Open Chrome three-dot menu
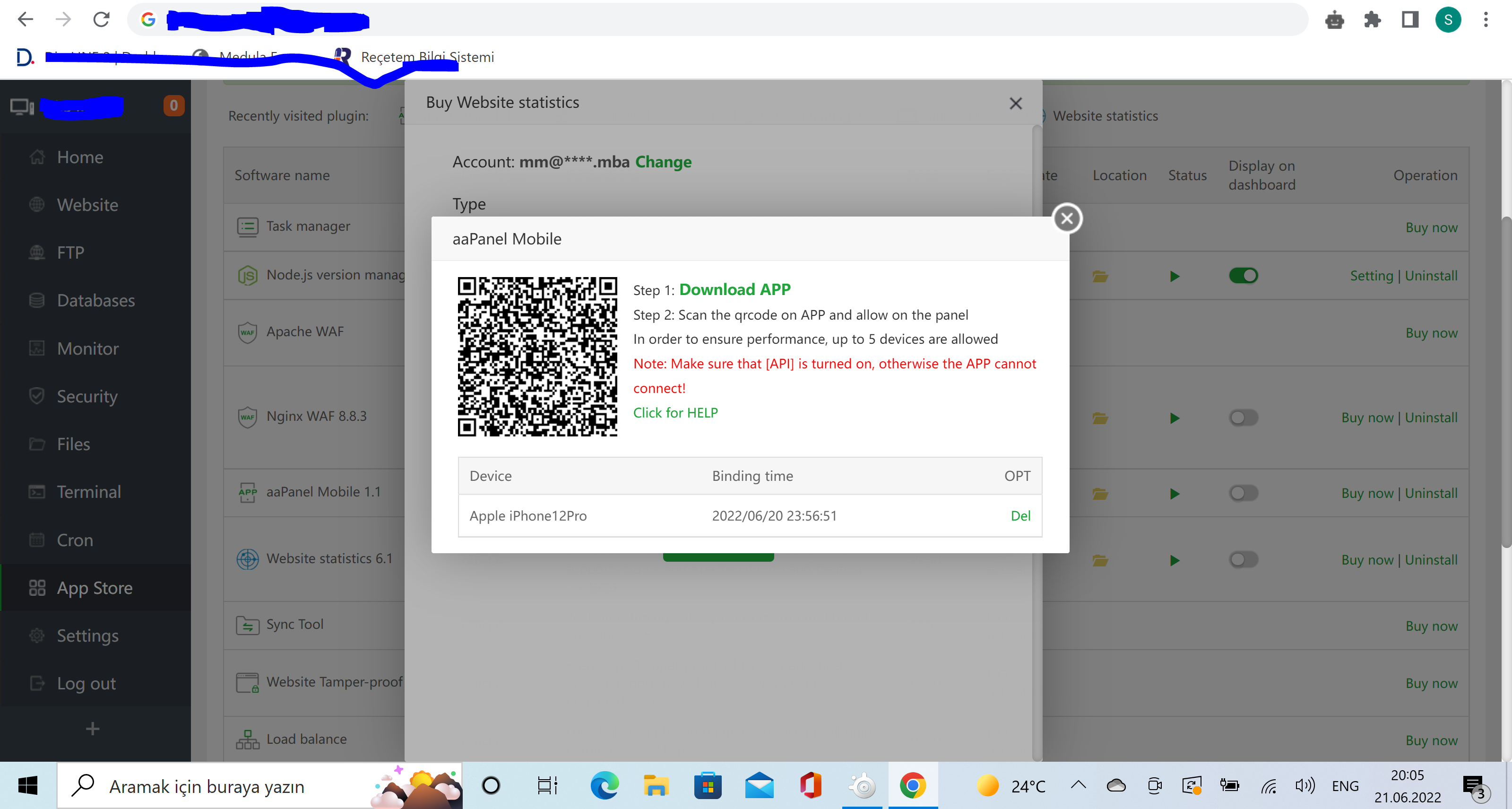Image resolution: width=1512 pixels, height=809 pixels. (x=1486, y=20)
